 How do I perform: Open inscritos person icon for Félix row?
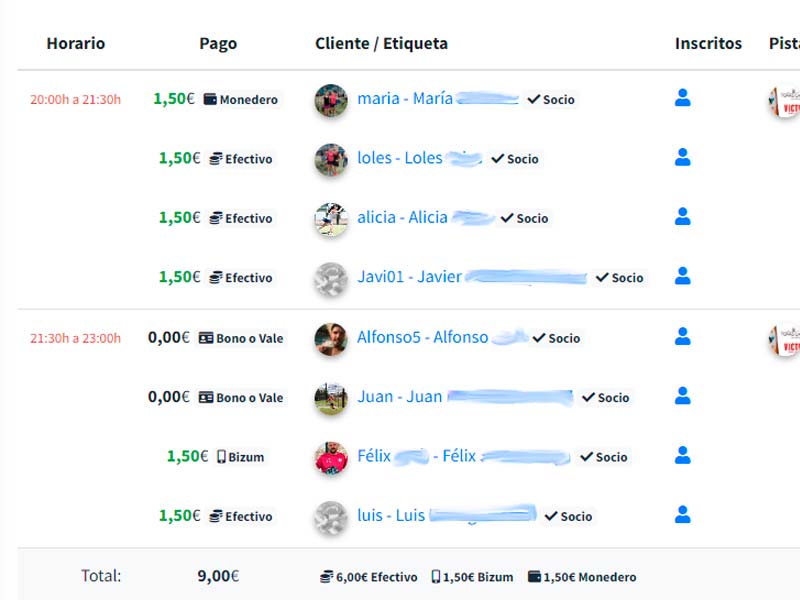point(682,455)
